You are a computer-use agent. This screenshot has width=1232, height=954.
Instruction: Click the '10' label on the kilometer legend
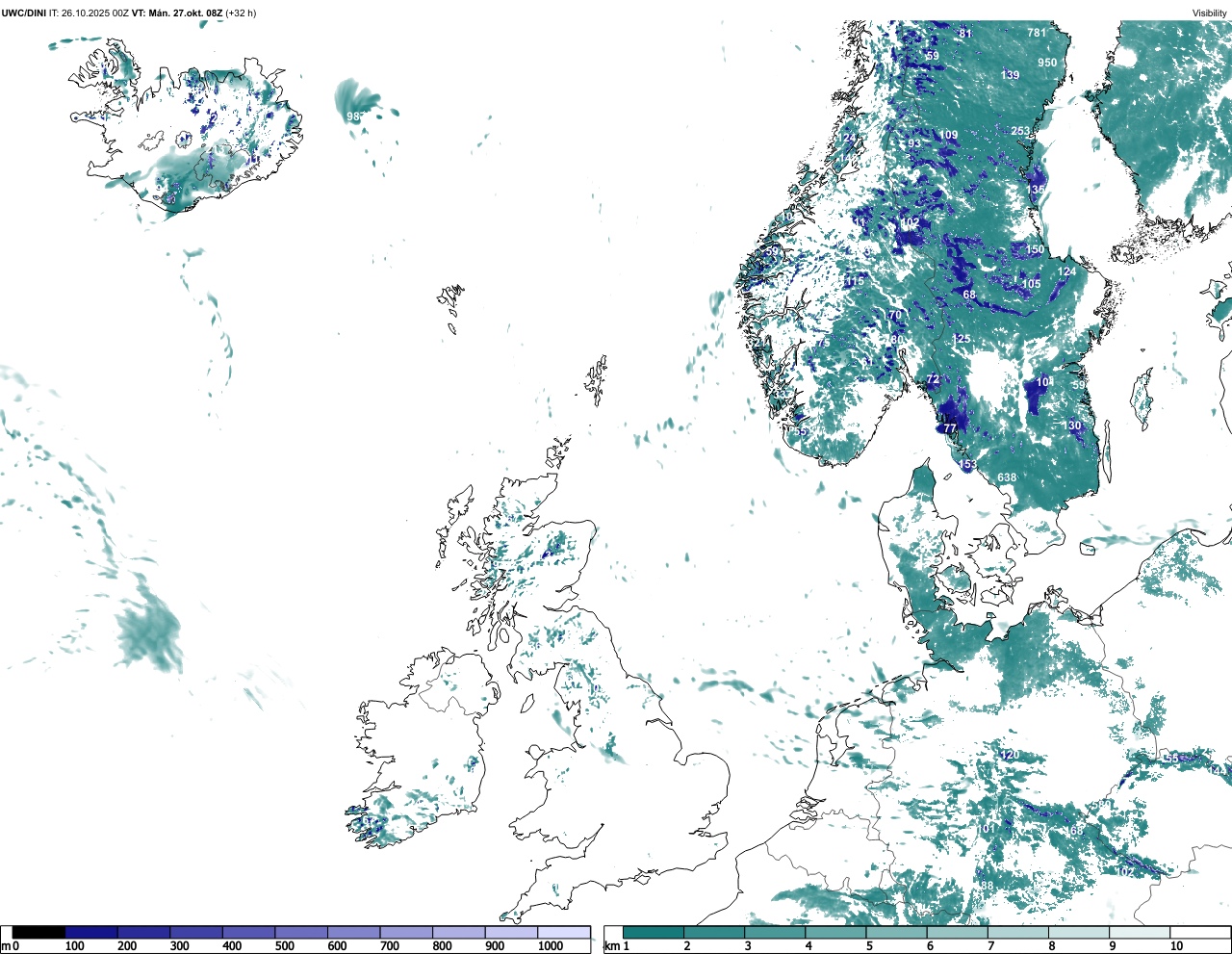point(1176,946)
